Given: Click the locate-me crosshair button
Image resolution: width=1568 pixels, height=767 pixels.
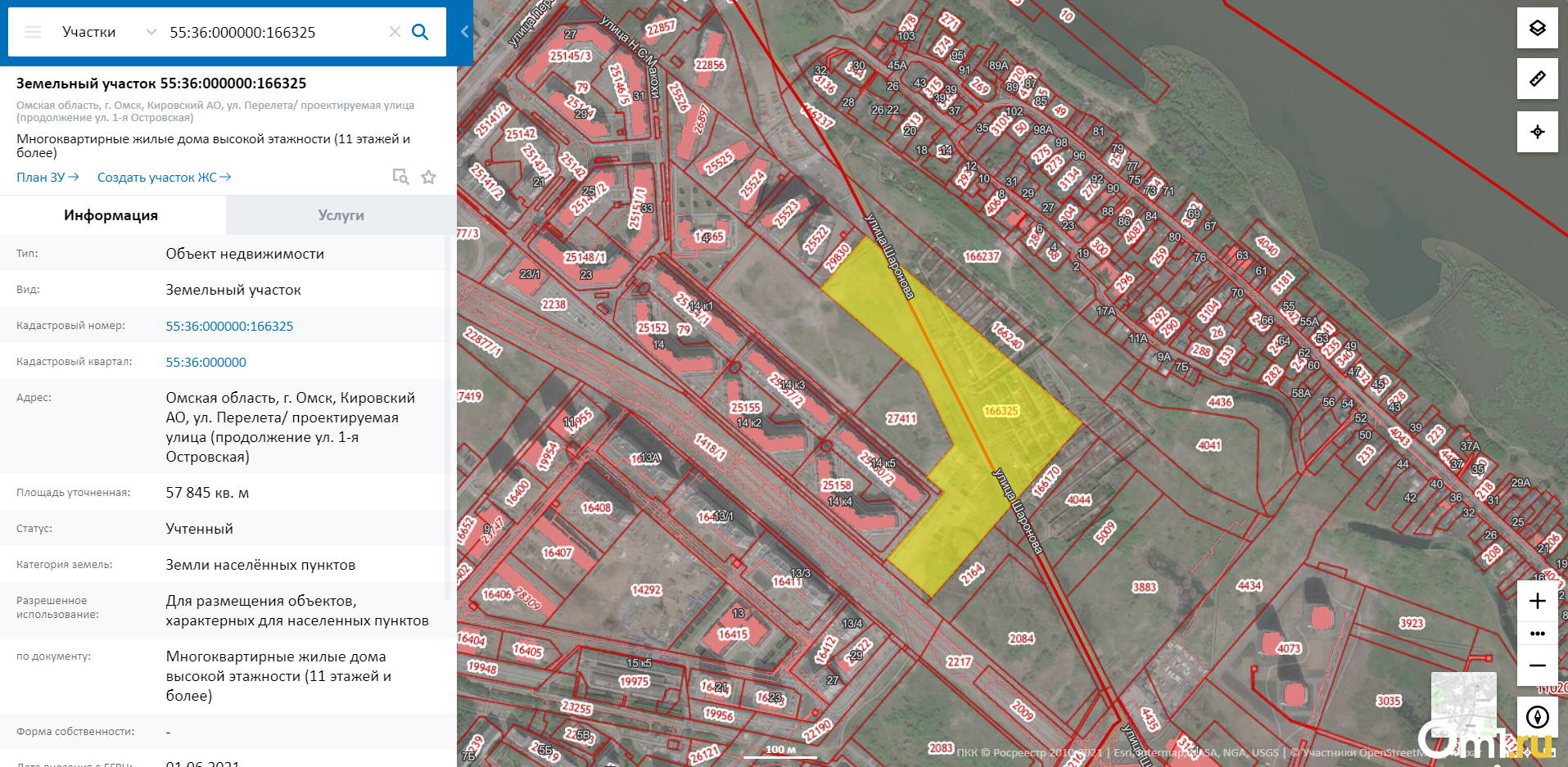Looking at the screenshot, I should (1537, 132).
